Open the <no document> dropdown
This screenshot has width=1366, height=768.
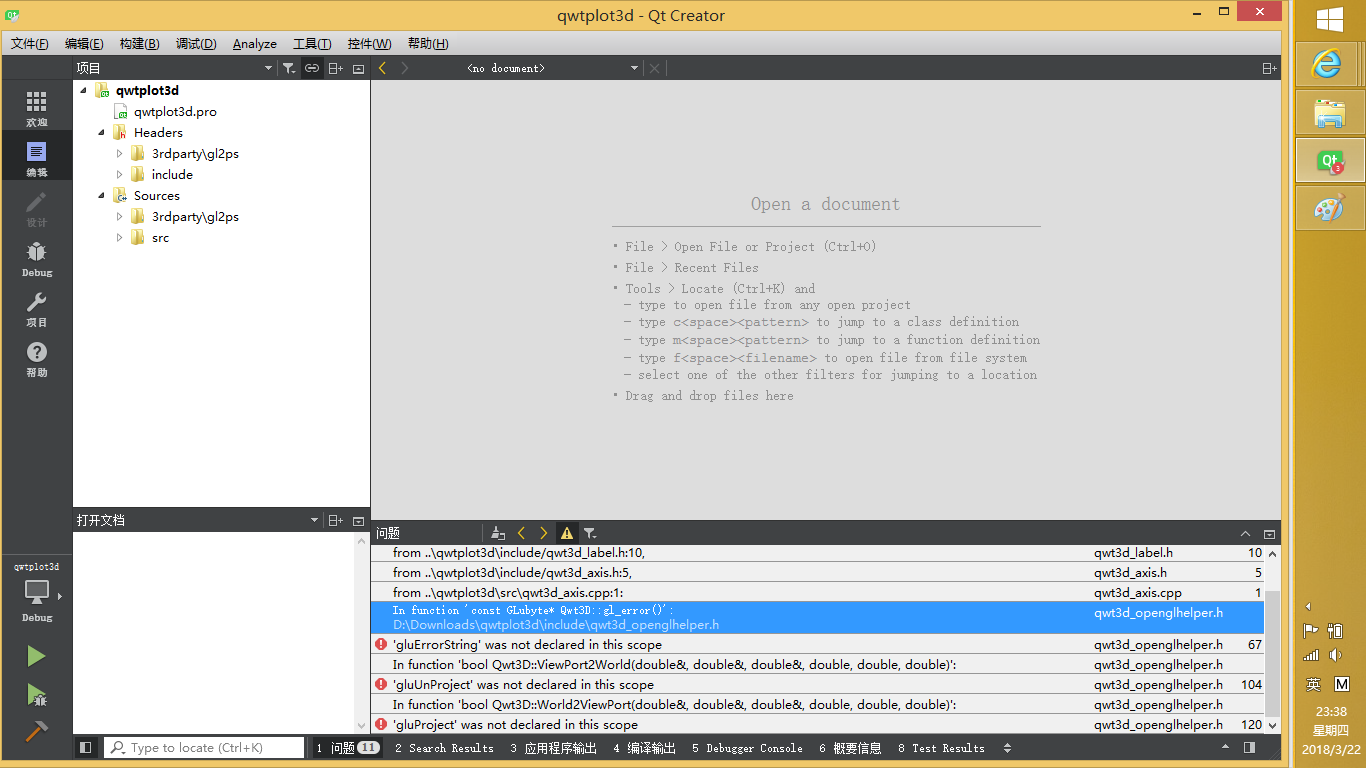pos(552,68)
